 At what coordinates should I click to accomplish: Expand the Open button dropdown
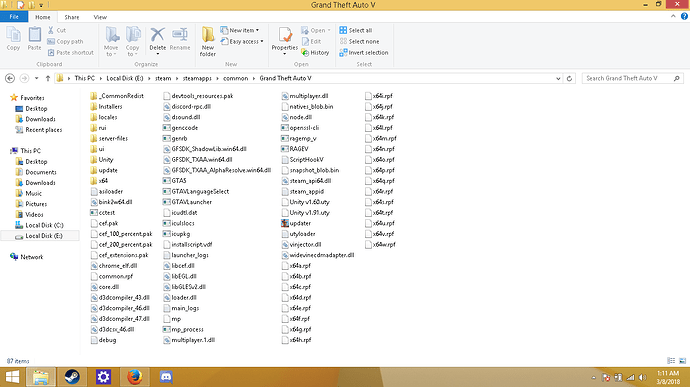tap(329, 30)
